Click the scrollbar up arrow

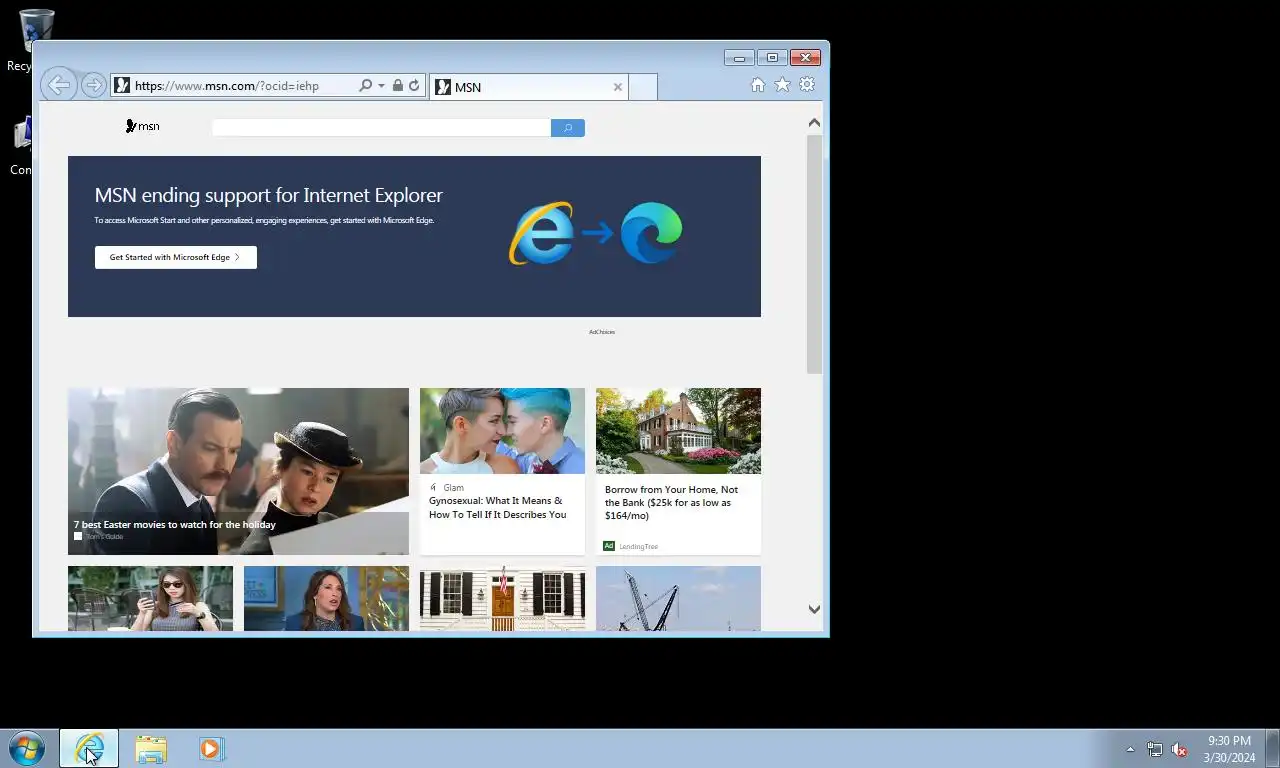tap(814, 122)
